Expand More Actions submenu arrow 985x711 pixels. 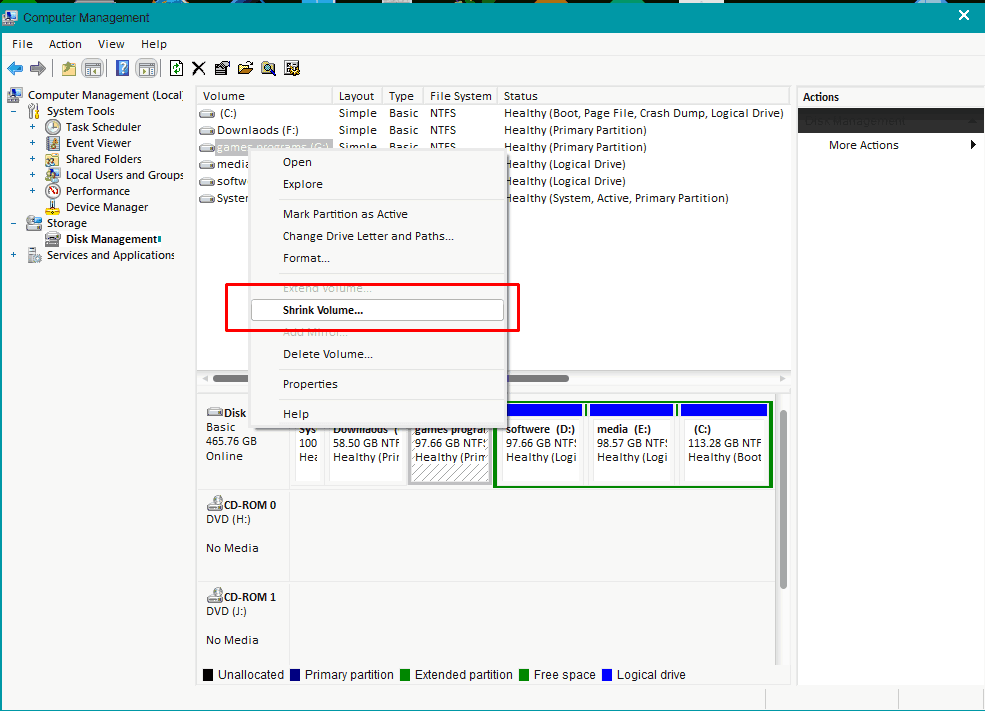click(973, 144)
